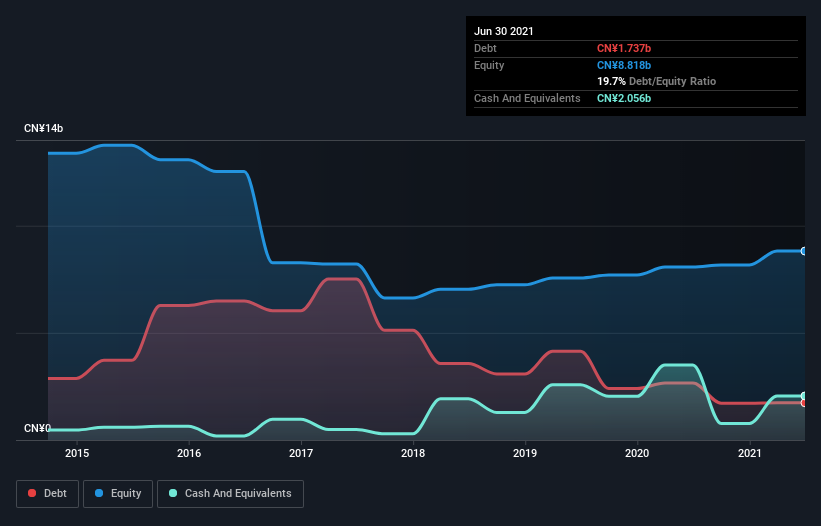Select the red Debt endpoint marker on chart
This screenshot has height=526, width=821.
pos(804,403)
